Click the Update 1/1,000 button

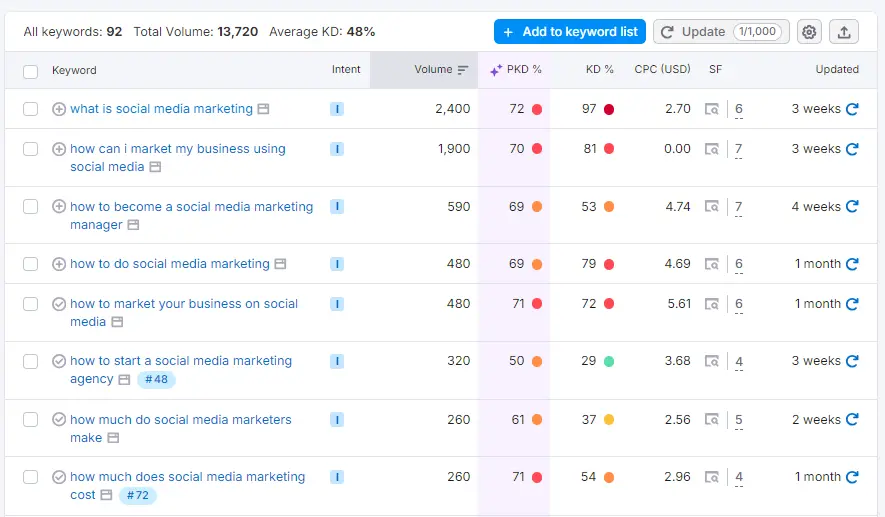(x=720, y=32)
